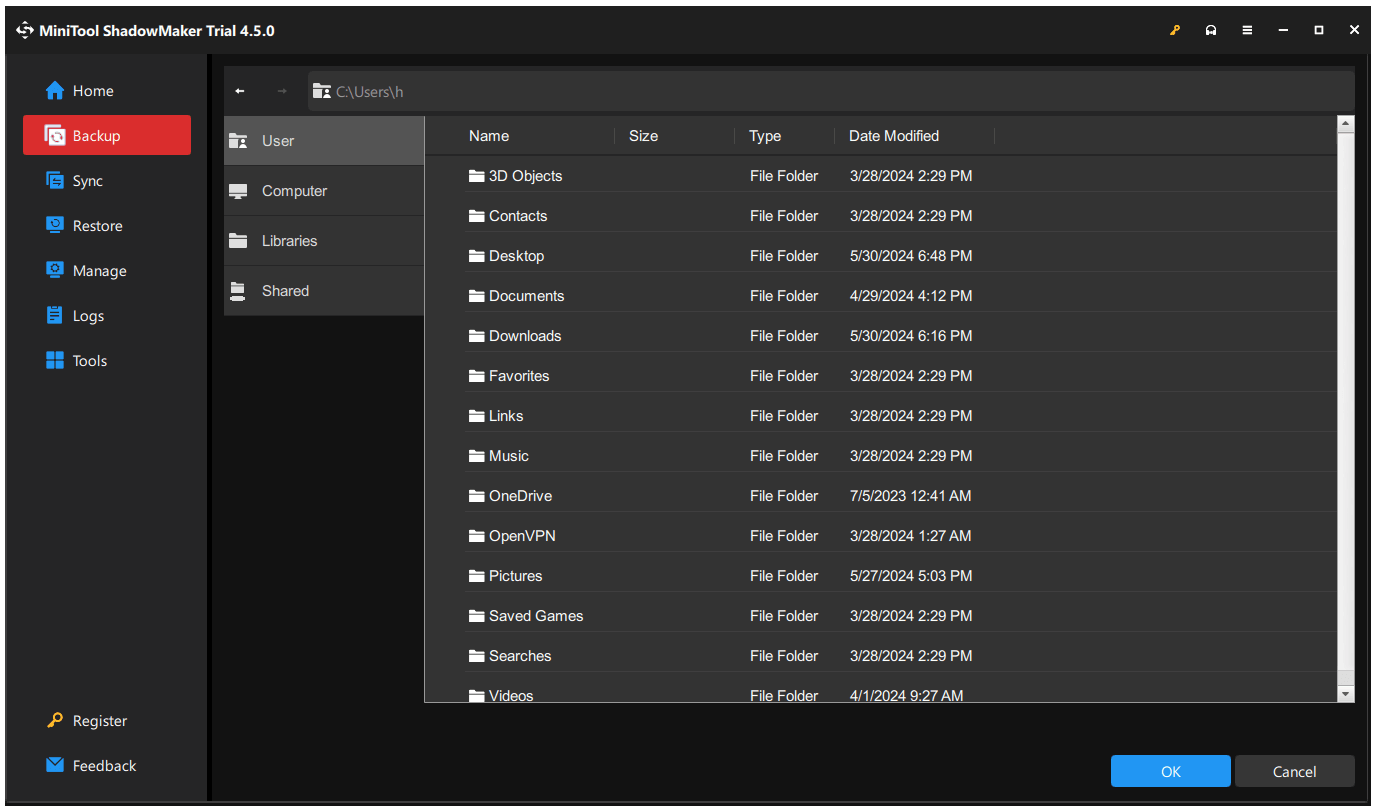The height and width of the screenshot is (811, 1376).
Task: Click the Home icon in the sidebar
Action: pyautogui.click(x=55, y=91)
